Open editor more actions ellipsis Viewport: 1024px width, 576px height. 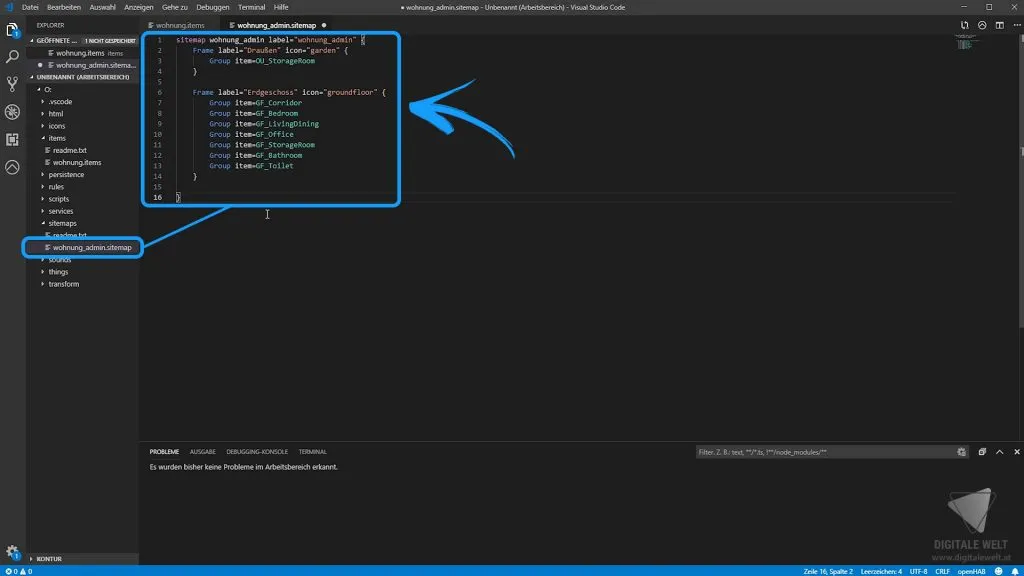point(1016,25)
